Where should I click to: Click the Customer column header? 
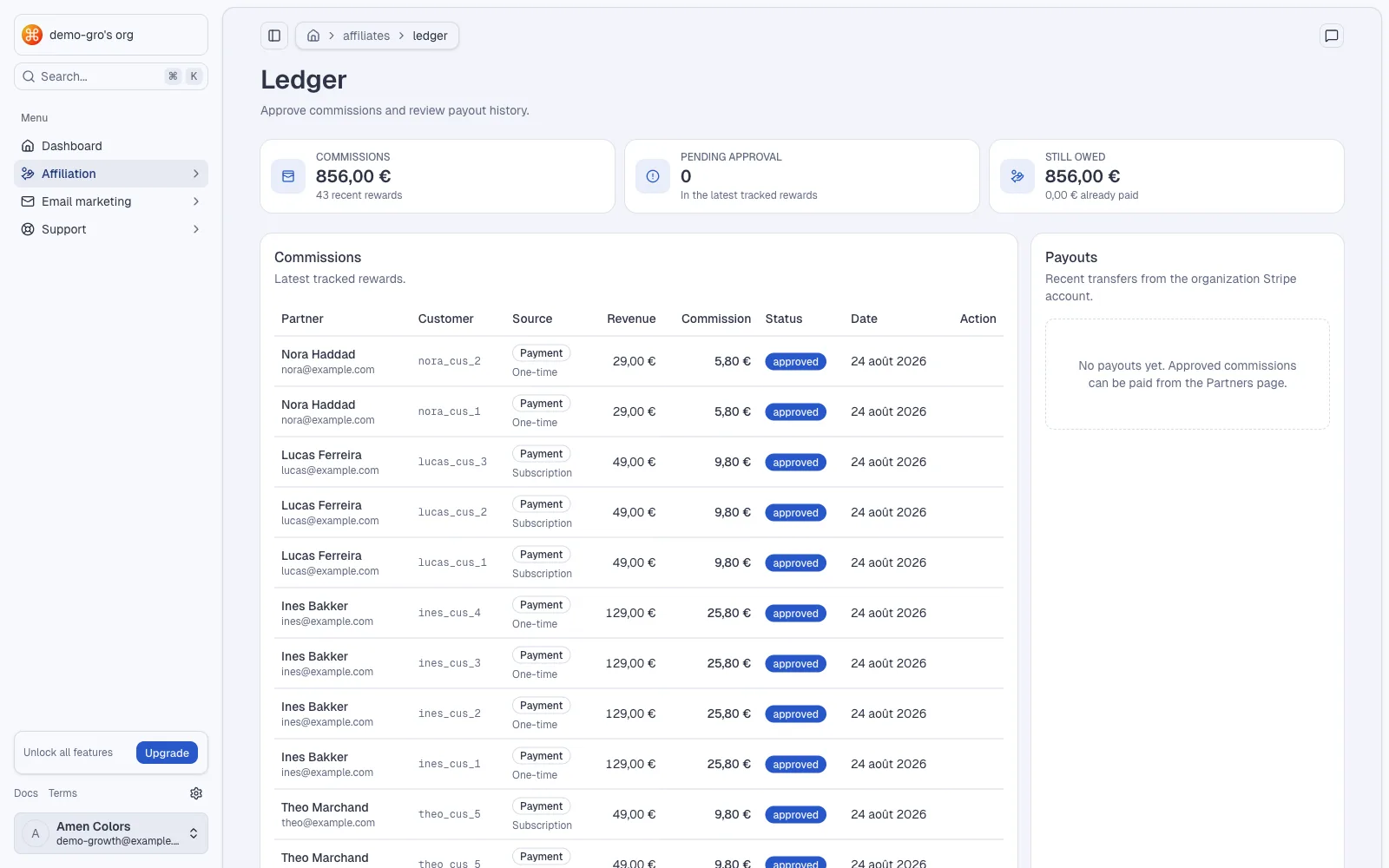coord(445,319)
